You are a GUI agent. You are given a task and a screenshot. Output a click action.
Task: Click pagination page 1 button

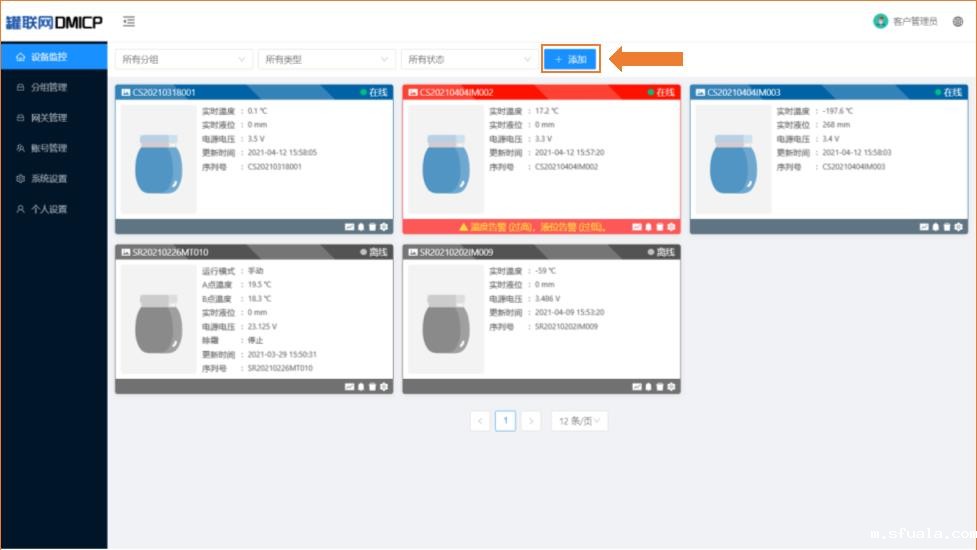tap(506, 421)
